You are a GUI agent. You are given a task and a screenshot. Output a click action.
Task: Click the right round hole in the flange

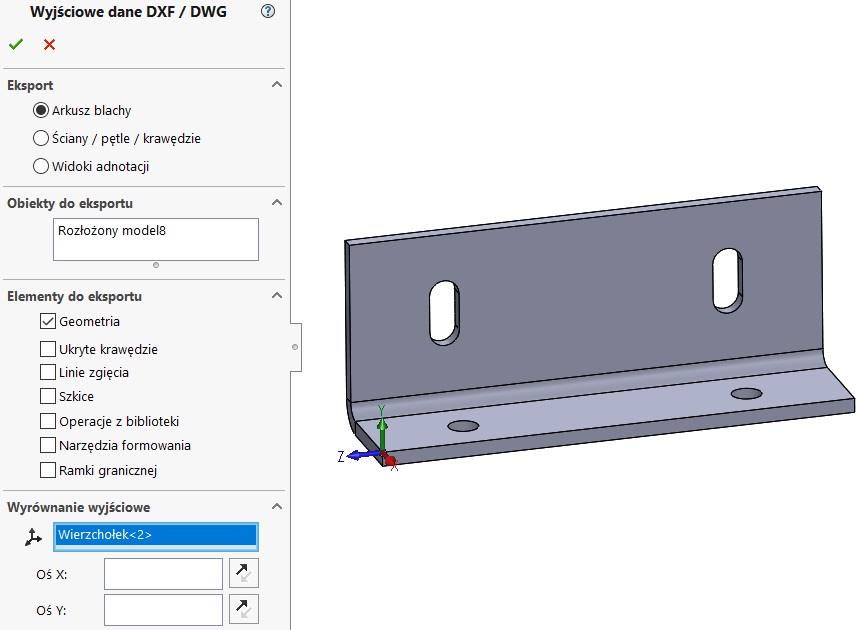point(746,393)
